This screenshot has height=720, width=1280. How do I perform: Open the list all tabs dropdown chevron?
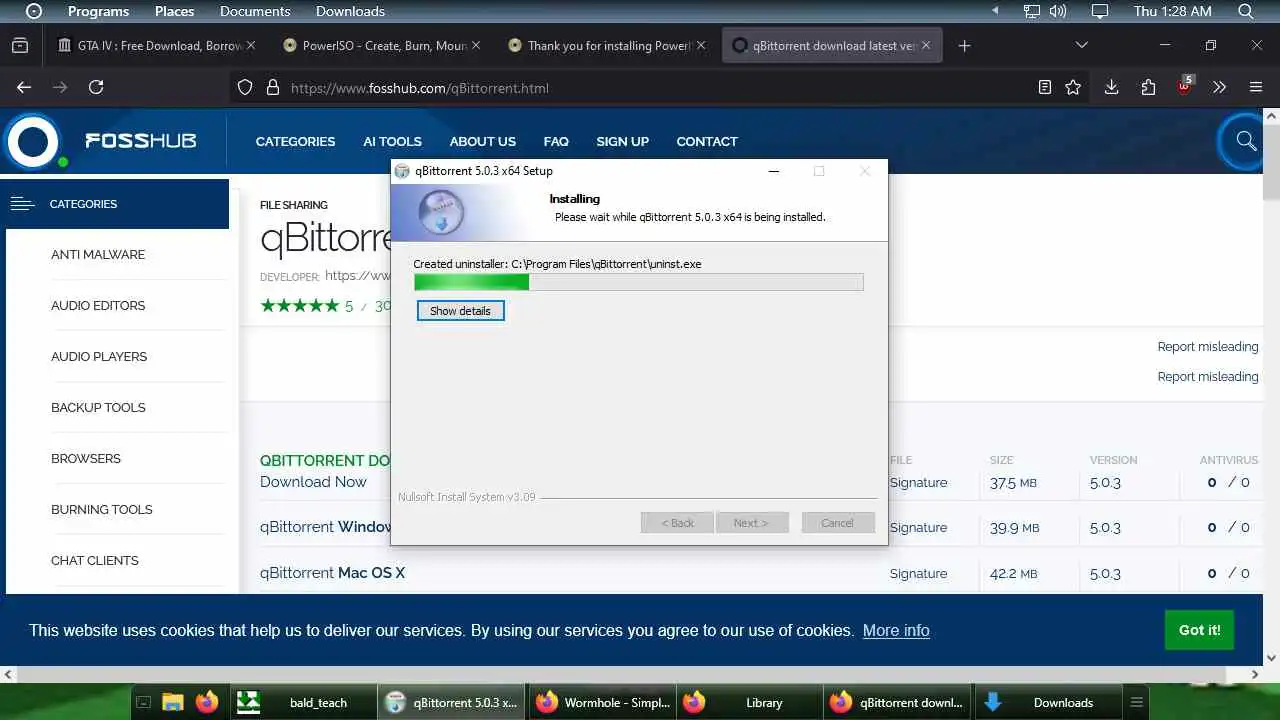(1081, 45)
